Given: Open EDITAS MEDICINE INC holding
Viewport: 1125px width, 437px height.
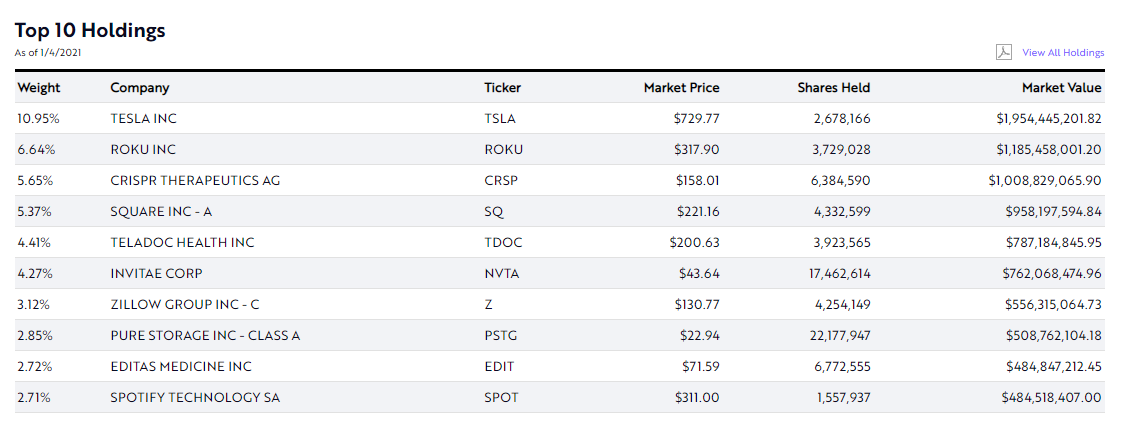Looking at the screenshot, I should [181, 367].
